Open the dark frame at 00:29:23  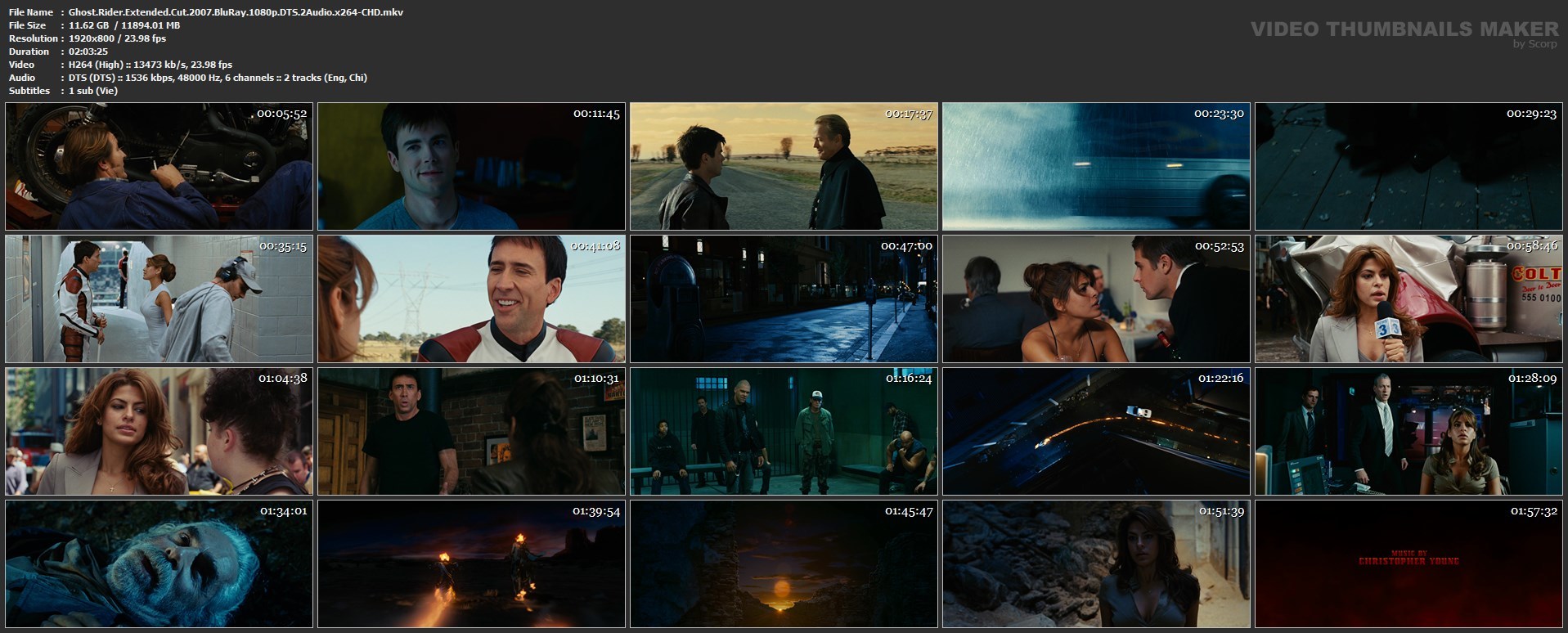1409,166
